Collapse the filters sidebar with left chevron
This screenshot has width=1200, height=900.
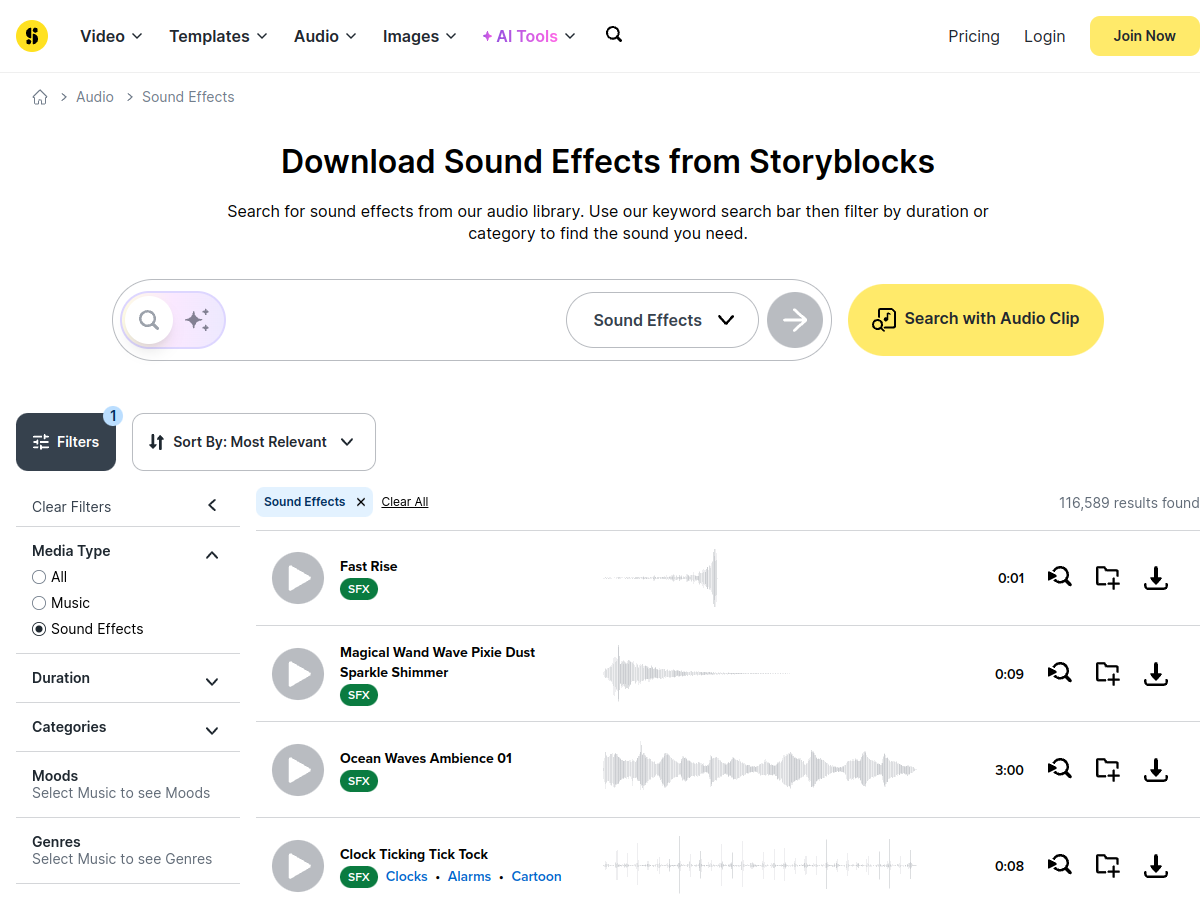pos(212,506)
